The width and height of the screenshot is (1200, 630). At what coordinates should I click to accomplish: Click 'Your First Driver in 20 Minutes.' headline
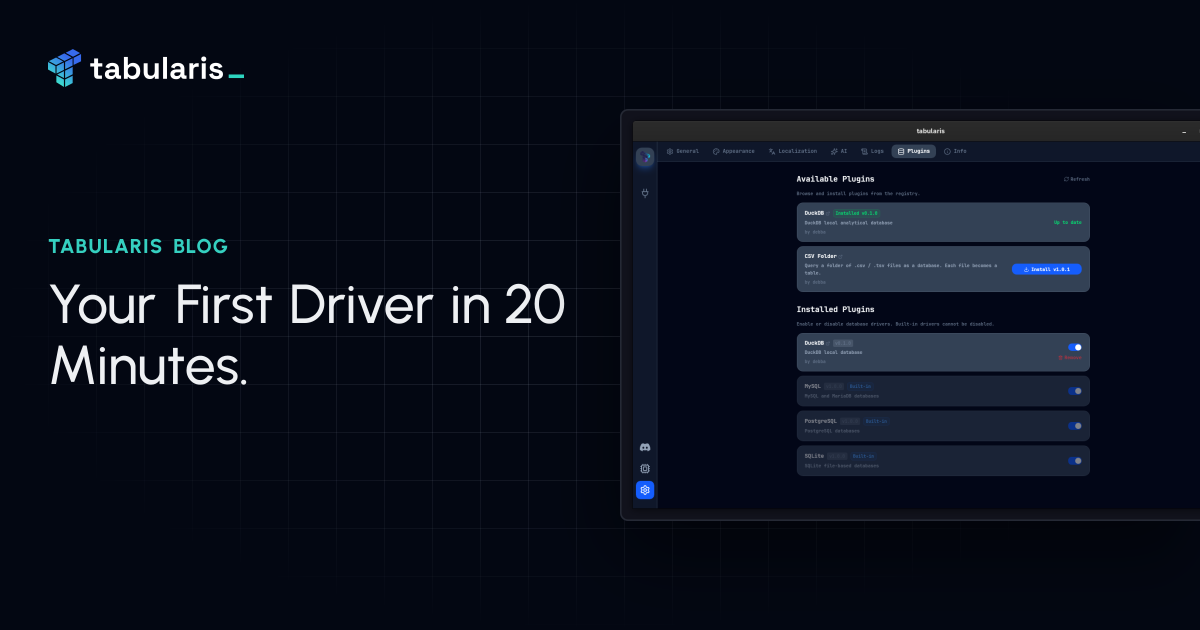click(x=308, y=335)
